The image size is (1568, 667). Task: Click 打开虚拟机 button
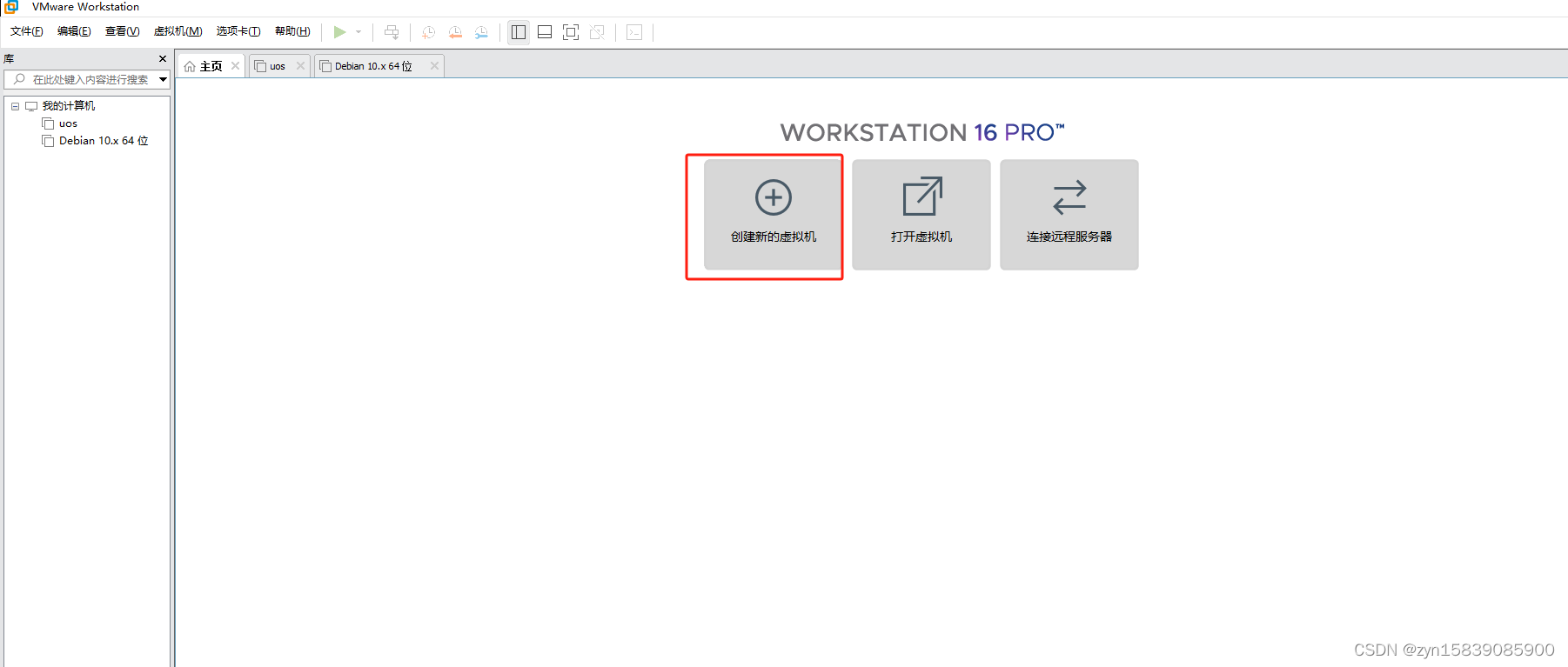pos(921,215)
